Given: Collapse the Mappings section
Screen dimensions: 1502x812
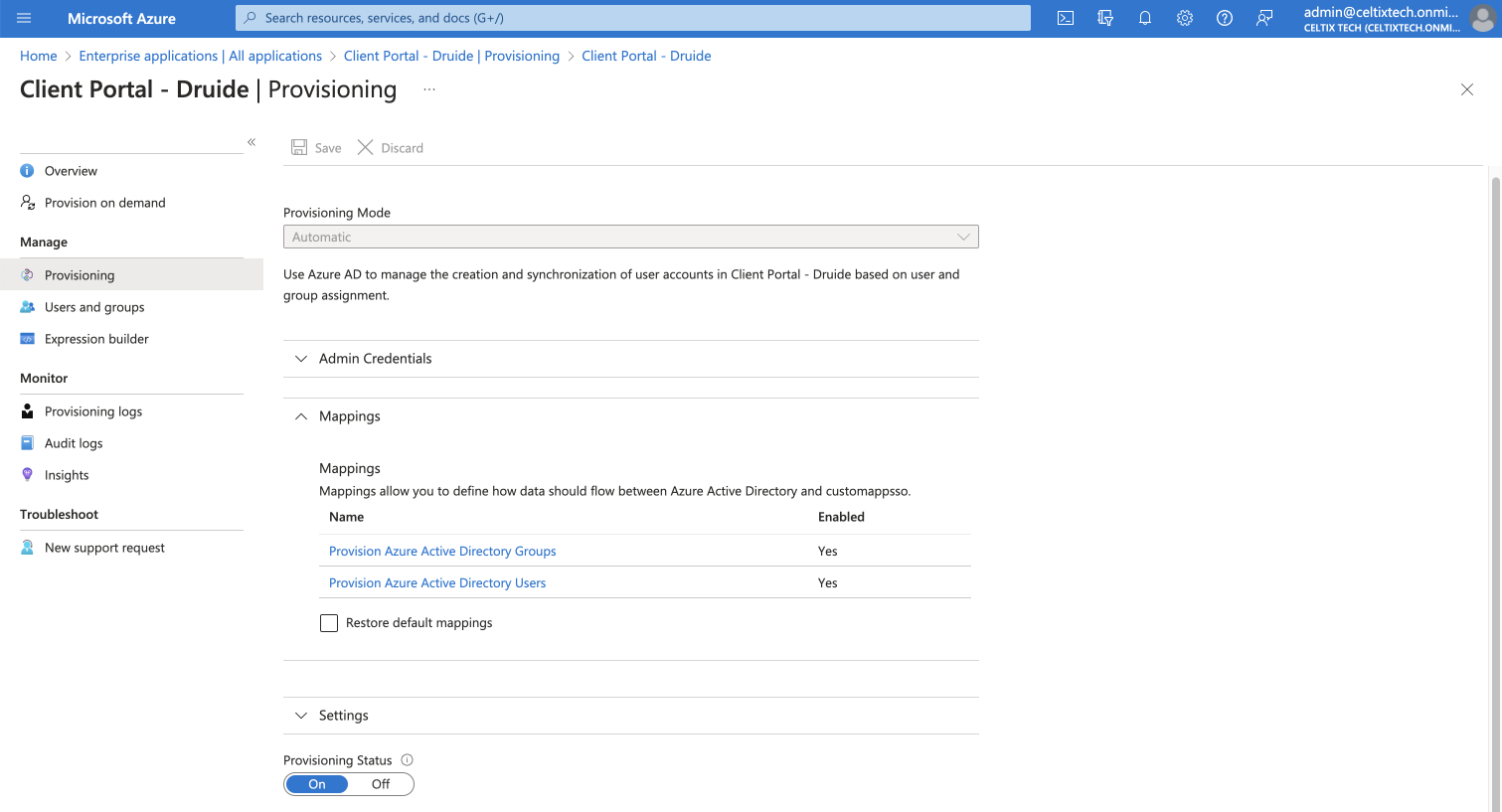Looking at the screenshot, I should click(631, 416).
